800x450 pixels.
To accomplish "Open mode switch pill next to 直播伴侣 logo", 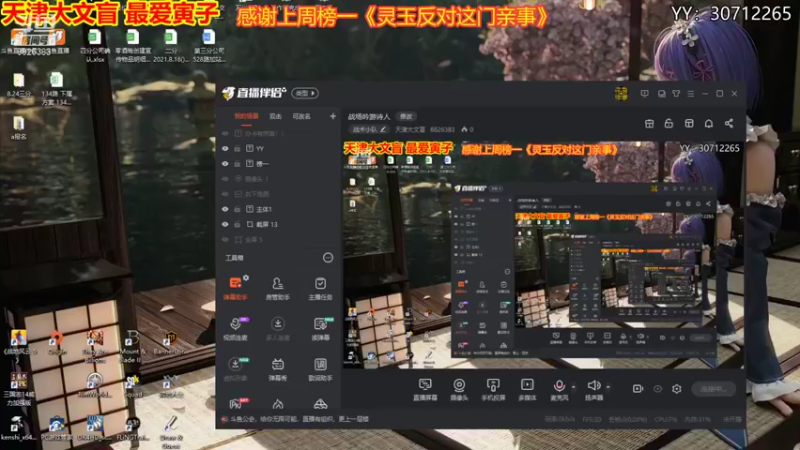I will coord(305,93).
